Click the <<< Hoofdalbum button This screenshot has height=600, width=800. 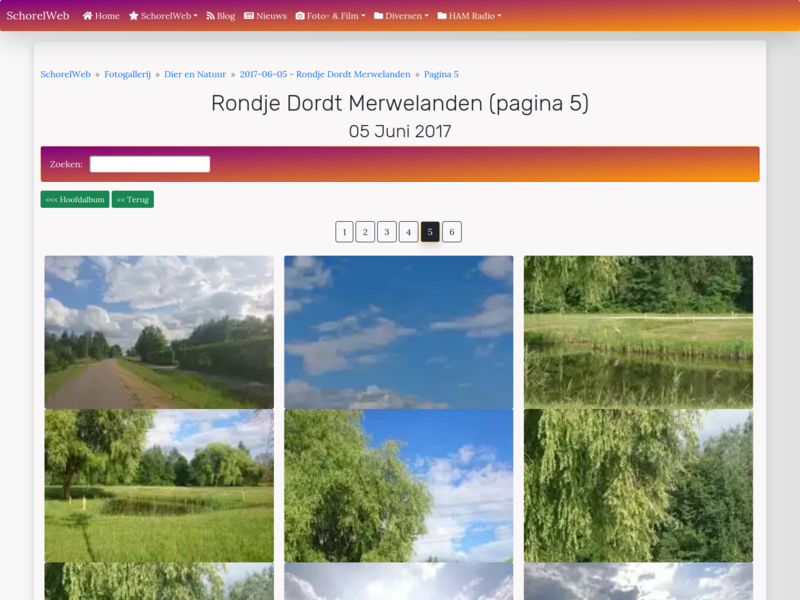(x=75, y=199)
